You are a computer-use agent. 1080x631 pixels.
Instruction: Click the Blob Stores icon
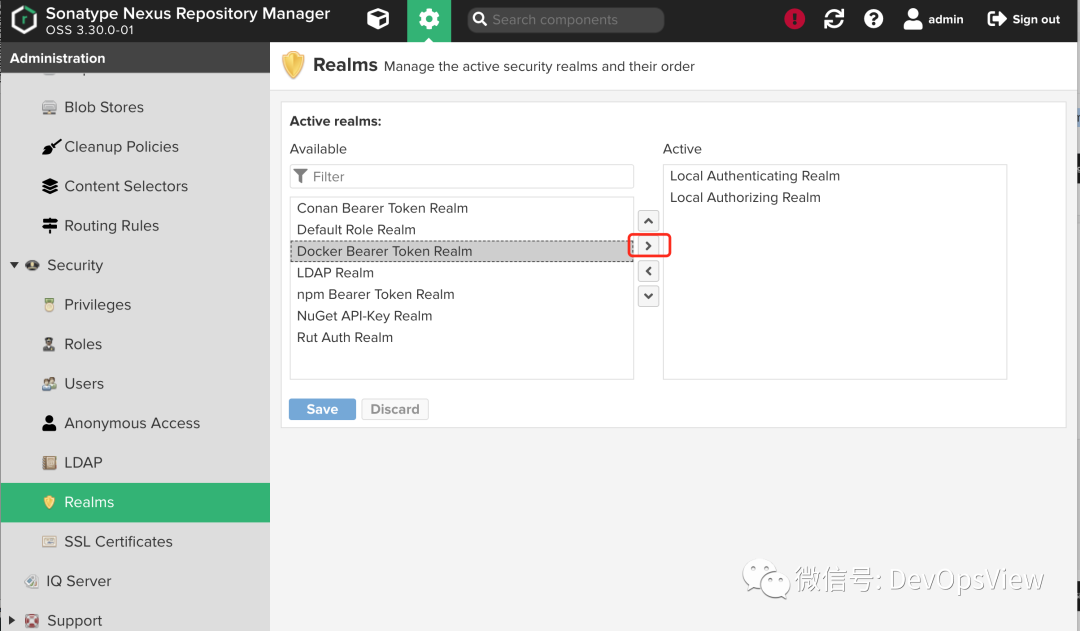(x=50, y=107)
